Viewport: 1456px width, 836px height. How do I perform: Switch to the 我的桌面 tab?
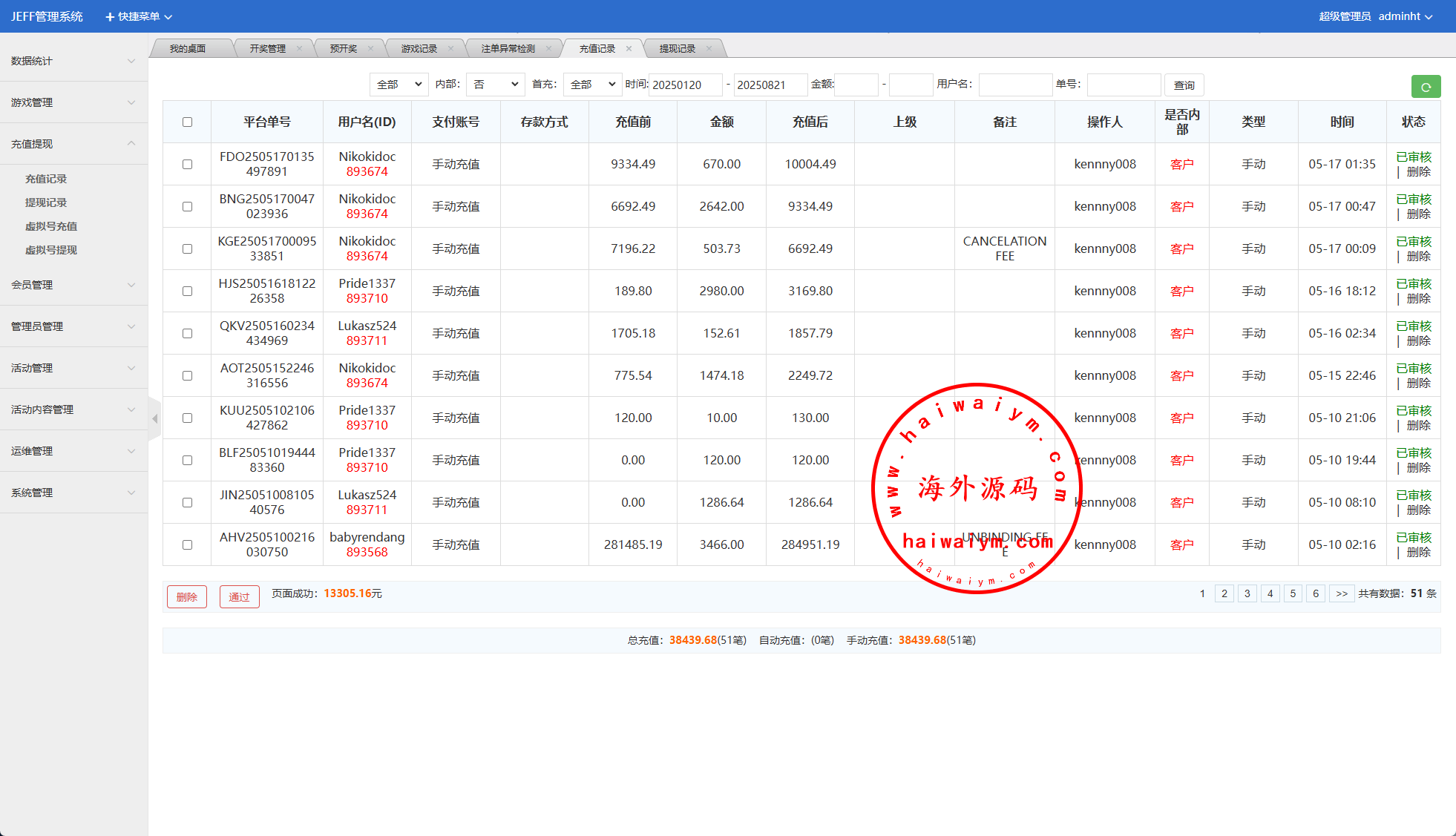tap(188, 49)
